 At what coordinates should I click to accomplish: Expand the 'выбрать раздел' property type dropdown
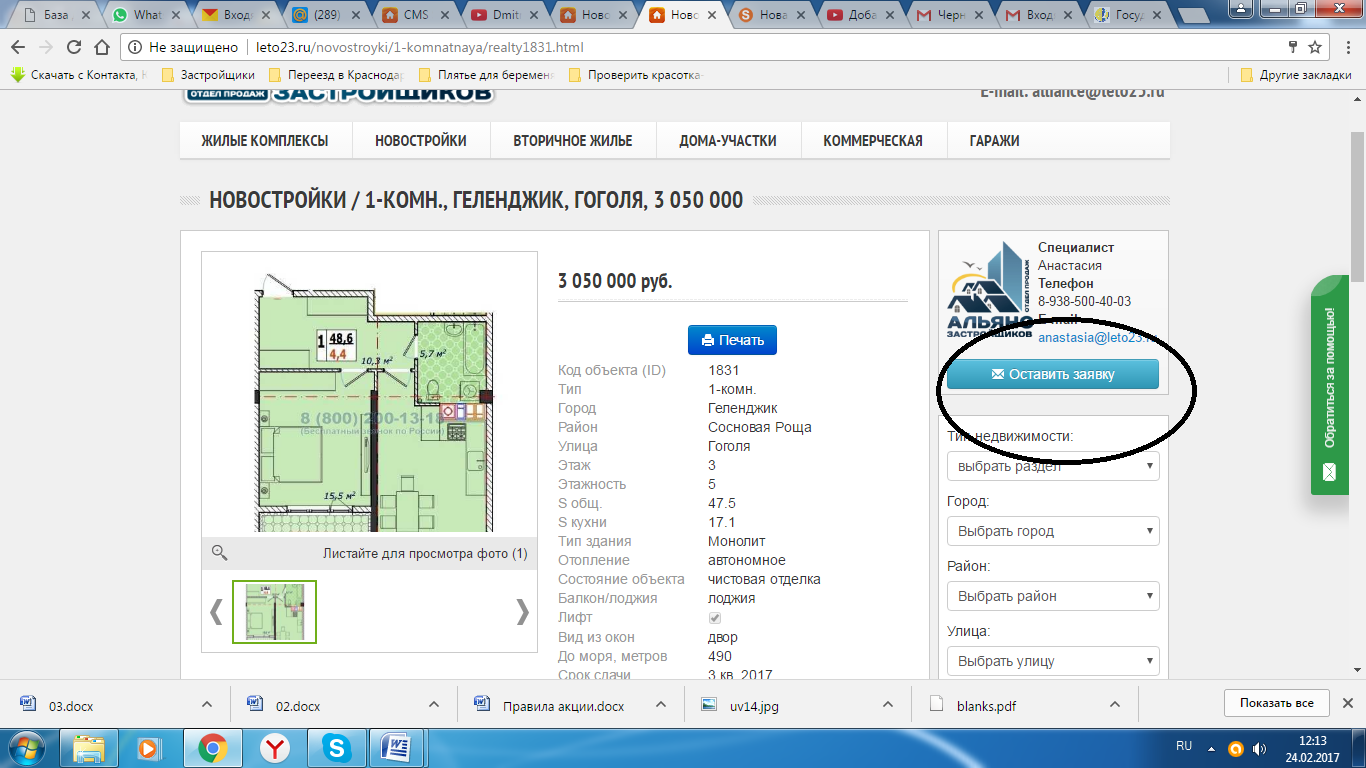pos(1053,466)
